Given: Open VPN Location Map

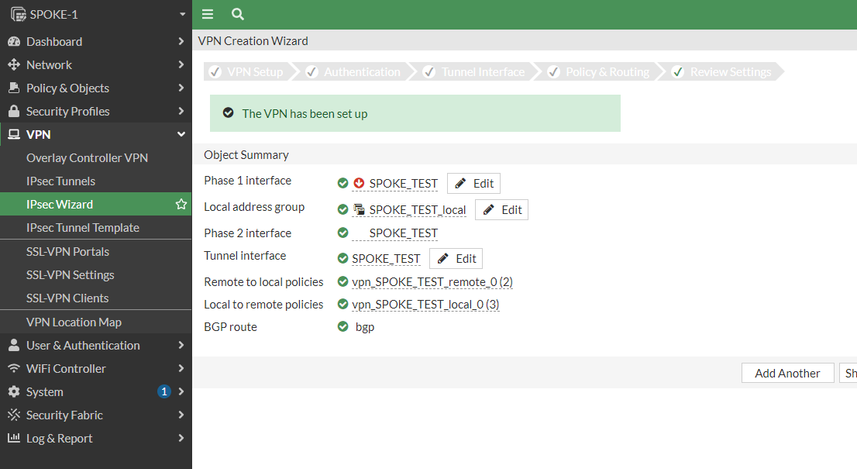Looking at the screenshot, I should pos(74,322).
